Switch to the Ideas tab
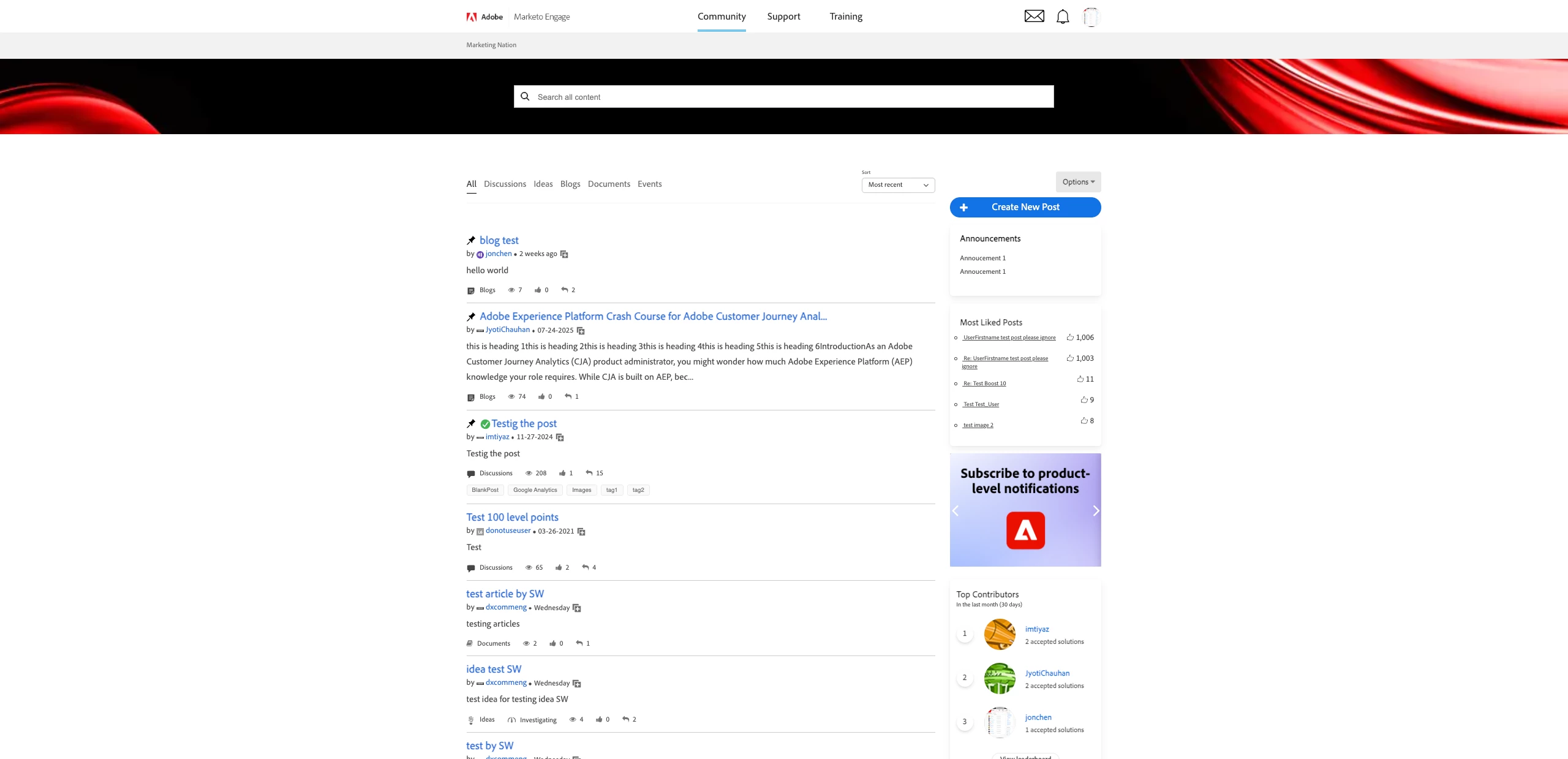 [543, 184]
